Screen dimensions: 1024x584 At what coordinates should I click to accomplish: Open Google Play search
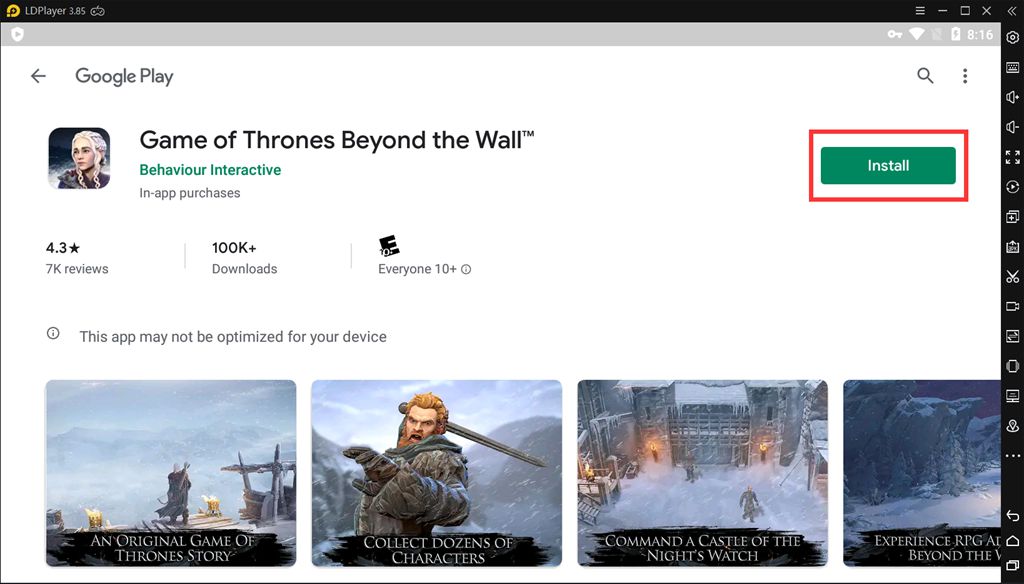(x=925, y=76)
